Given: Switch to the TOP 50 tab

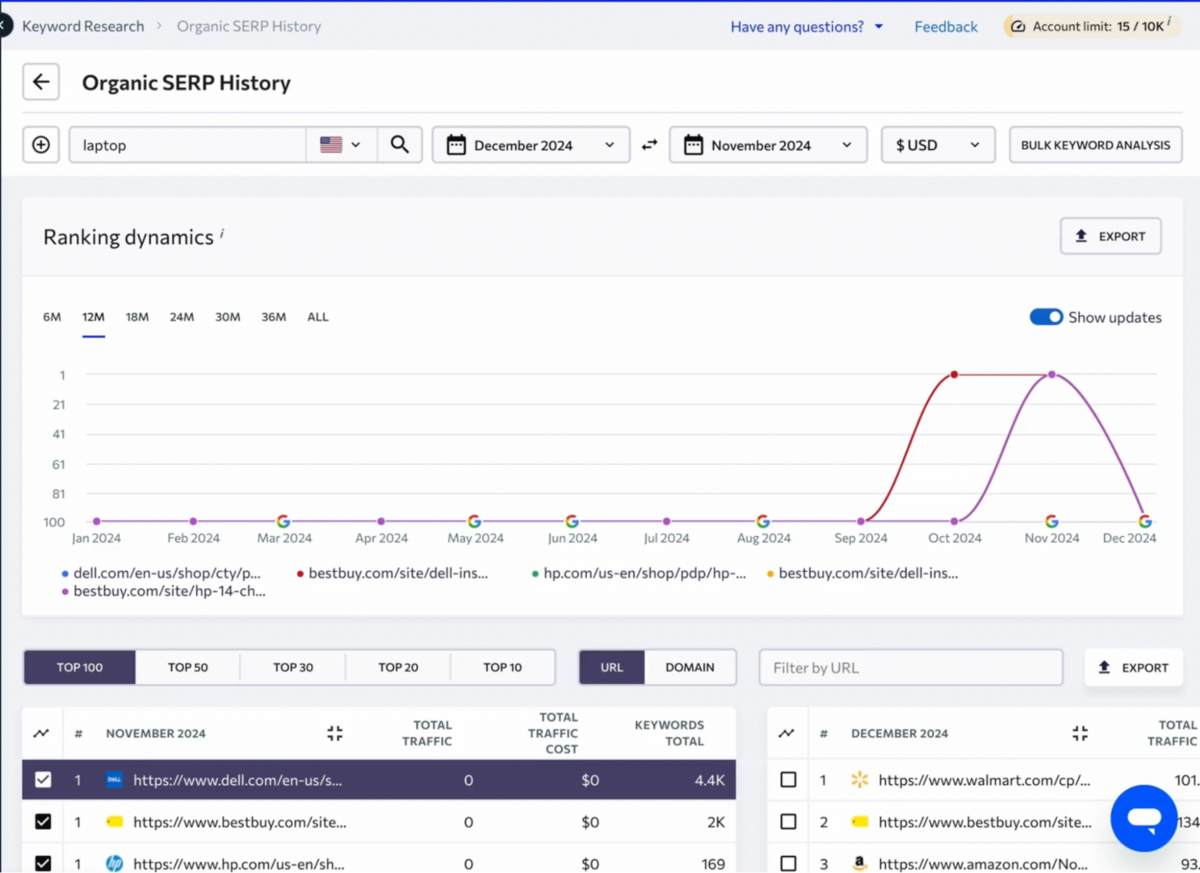Looking at the screenshot, I should tap(188, 667).
